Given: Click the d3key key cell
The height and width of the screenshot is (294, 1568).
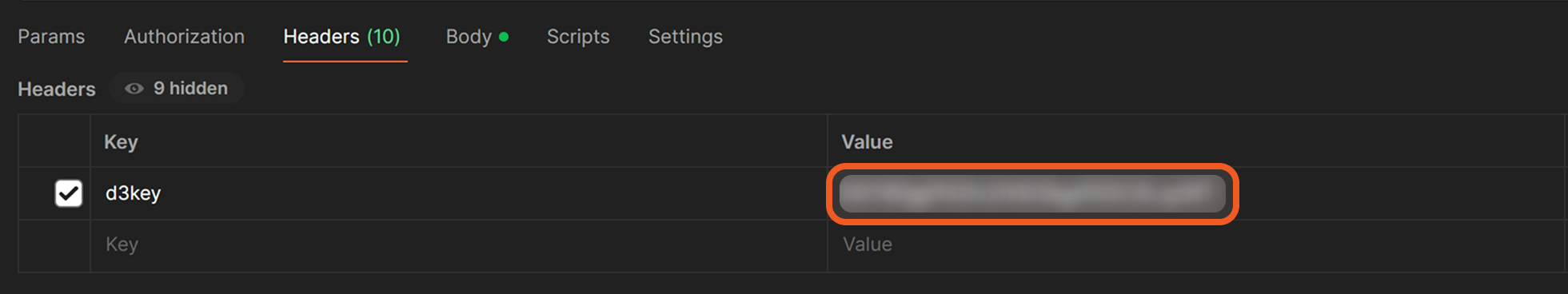Looking at the screenshot, I should (459, 193).
